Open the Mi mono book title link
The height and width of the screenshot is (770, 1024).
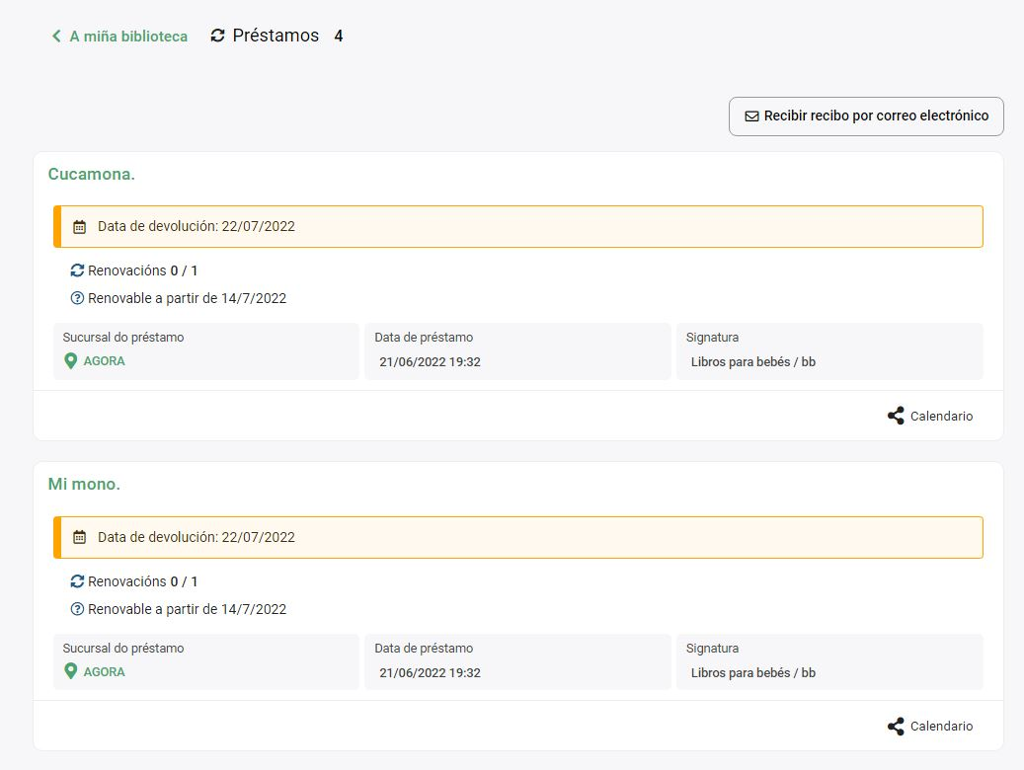(84, 484)
